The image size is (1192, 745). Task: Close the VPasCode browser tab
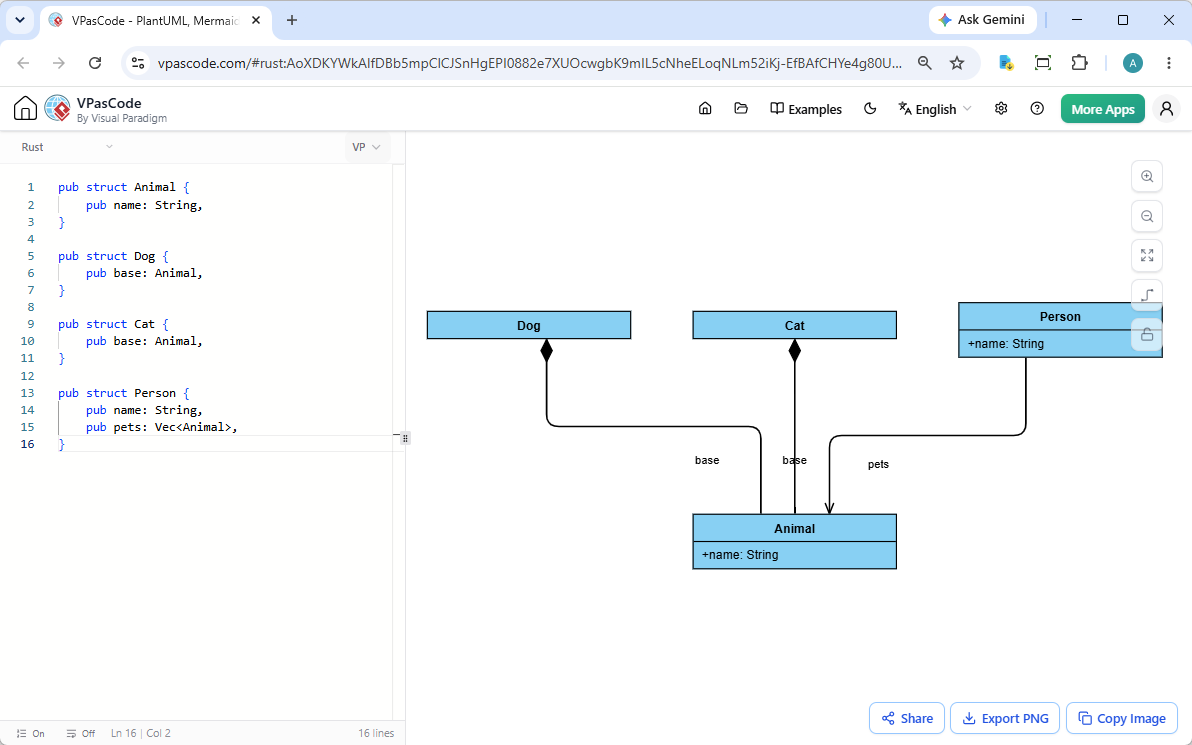coord(256,21)
